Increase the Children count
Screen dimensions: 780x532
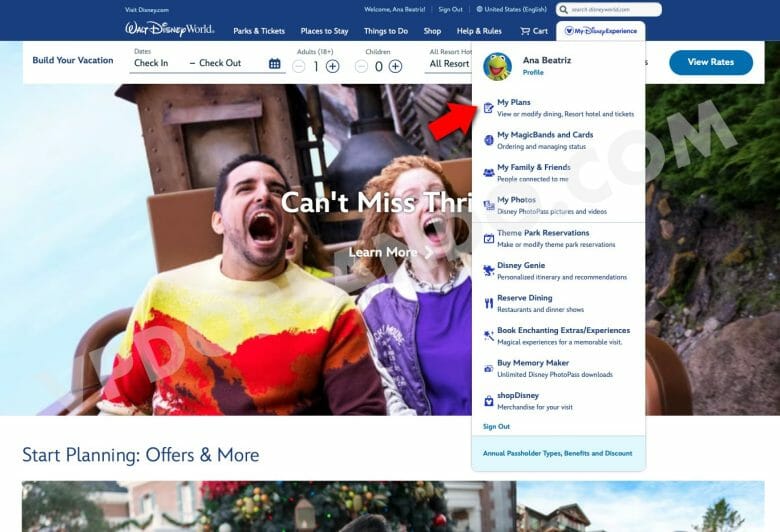[395, 66]
